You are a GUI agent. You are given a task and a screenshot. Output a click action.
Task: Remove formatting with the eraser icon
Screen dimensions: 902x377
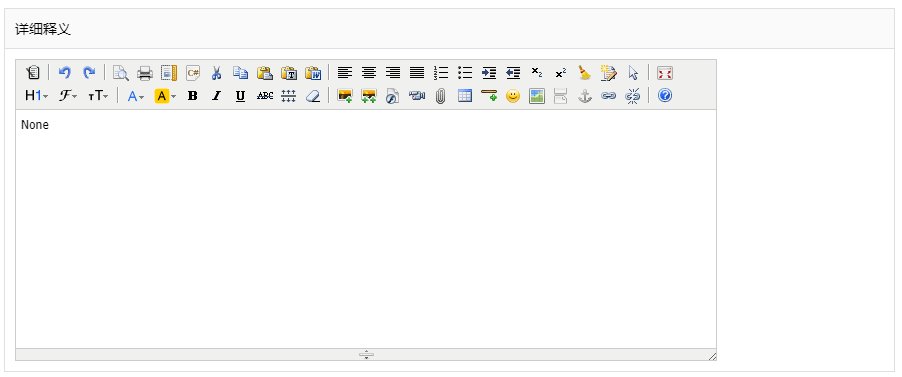click(x=313, y=96)
